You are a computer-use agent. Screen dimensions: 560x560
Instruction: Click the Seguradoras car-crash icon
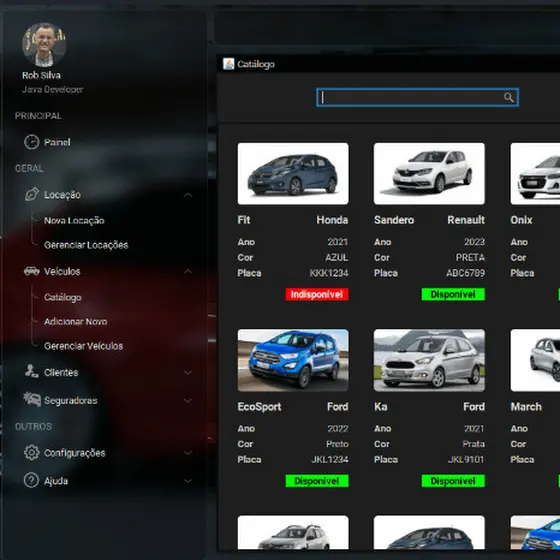click(x=31, y=399)
